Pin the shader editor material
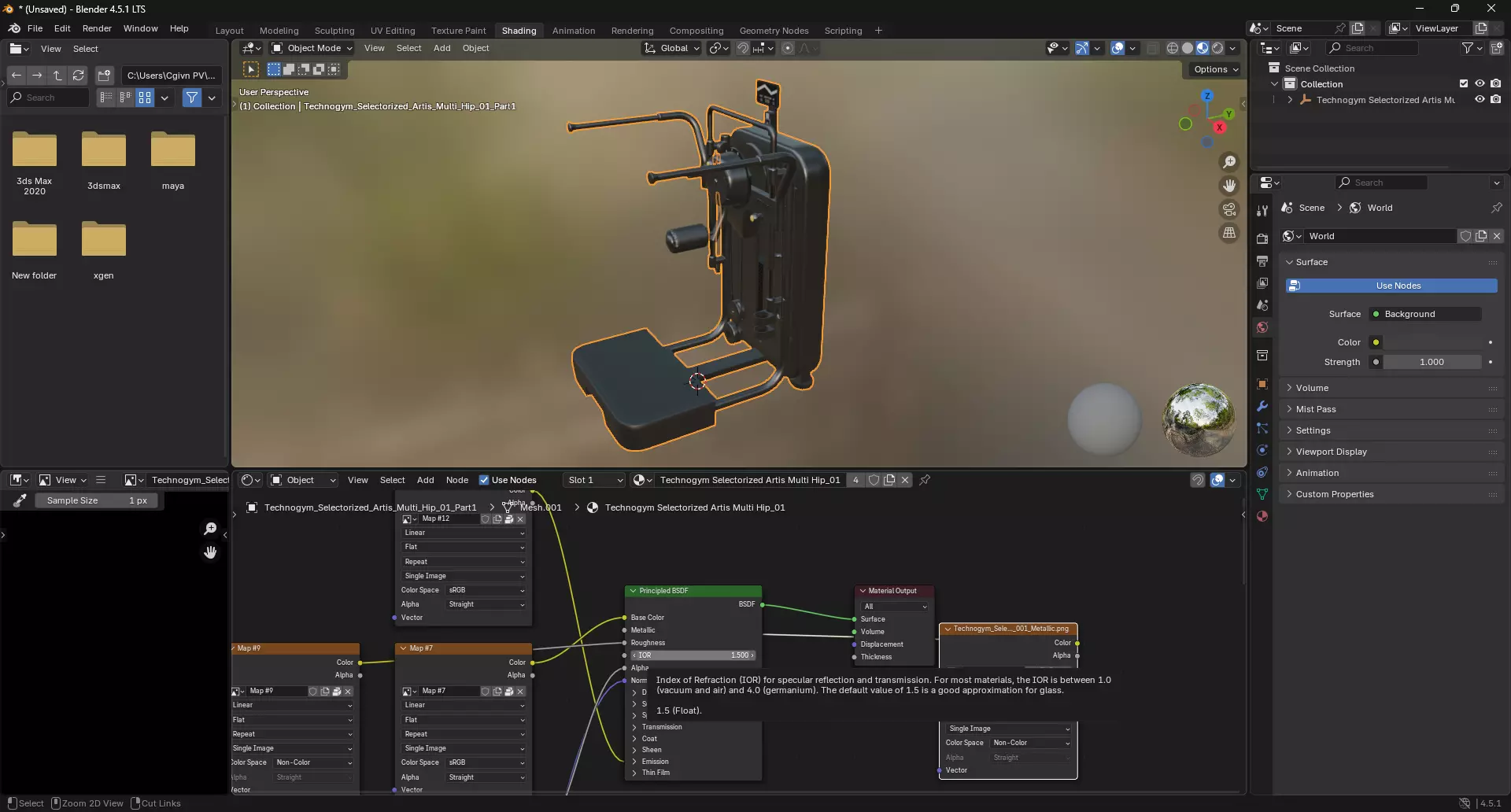1511x812 pixels. tap(925, 480)
